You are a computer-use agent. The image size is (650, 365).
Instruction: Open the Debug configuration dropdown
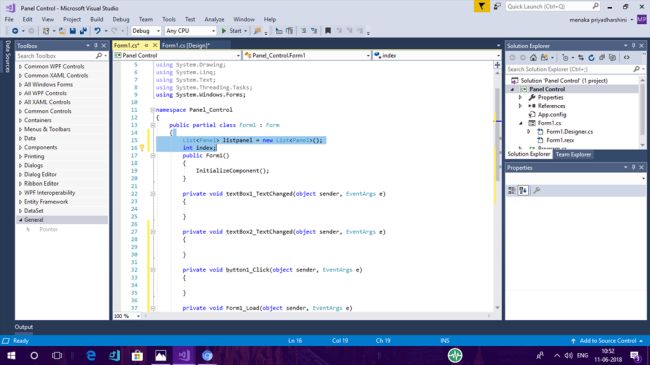click(146, 31)
